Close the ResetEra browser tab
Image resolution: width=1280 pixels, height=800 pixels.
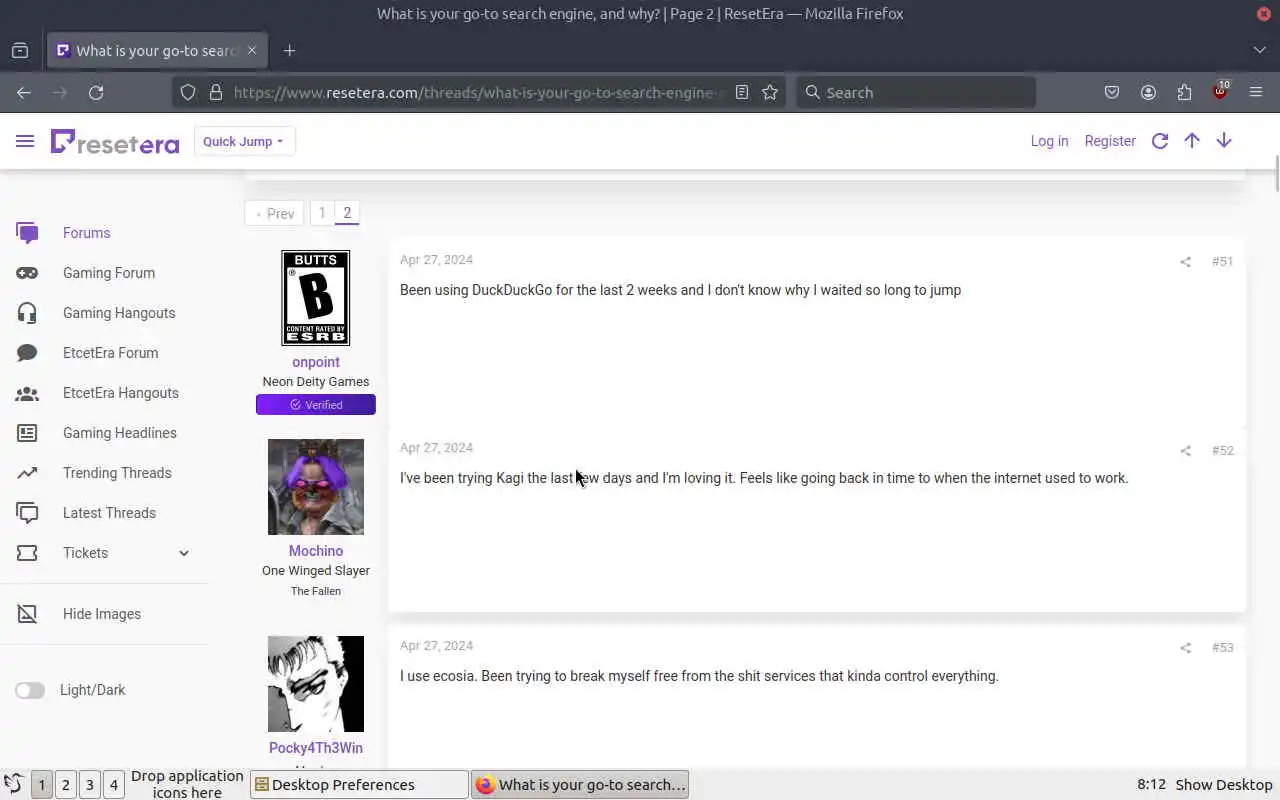252,50
